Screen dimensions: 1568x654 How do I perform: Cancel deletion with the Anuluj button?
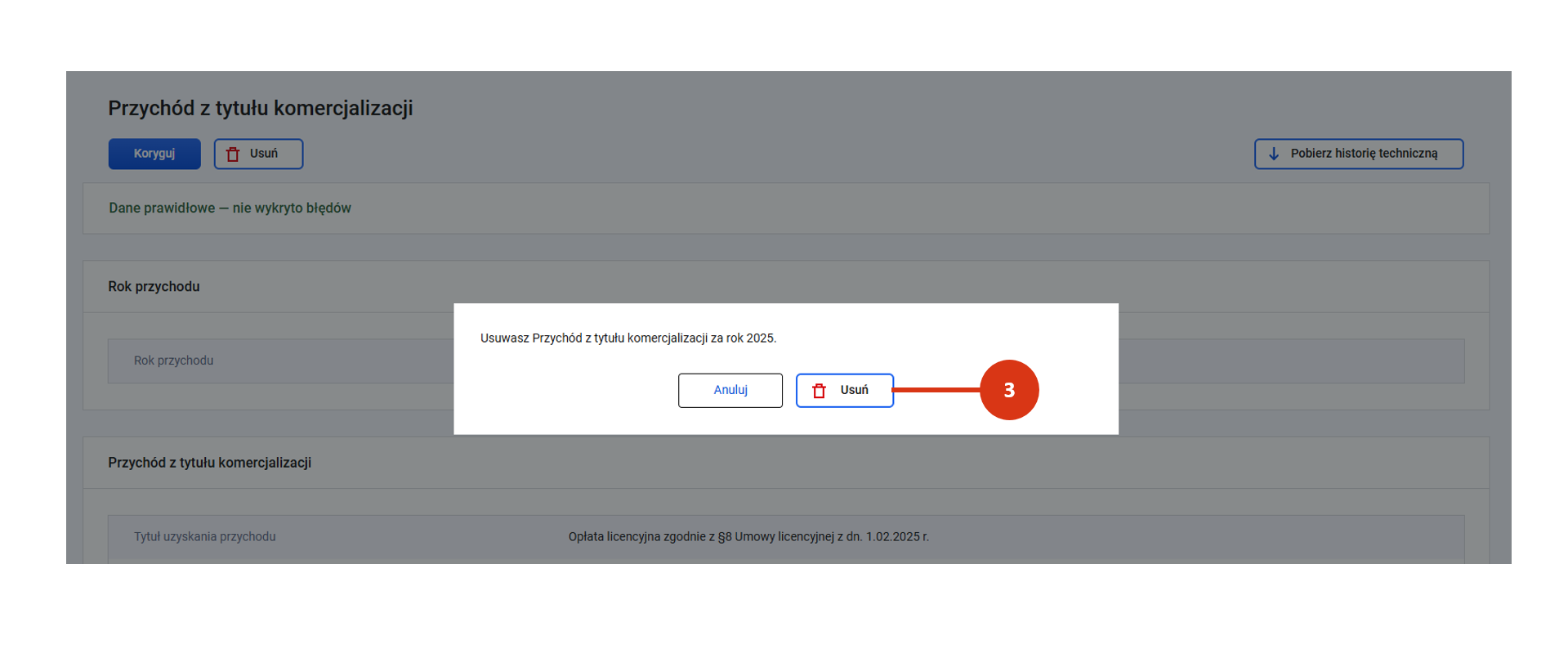click(730, 390)
